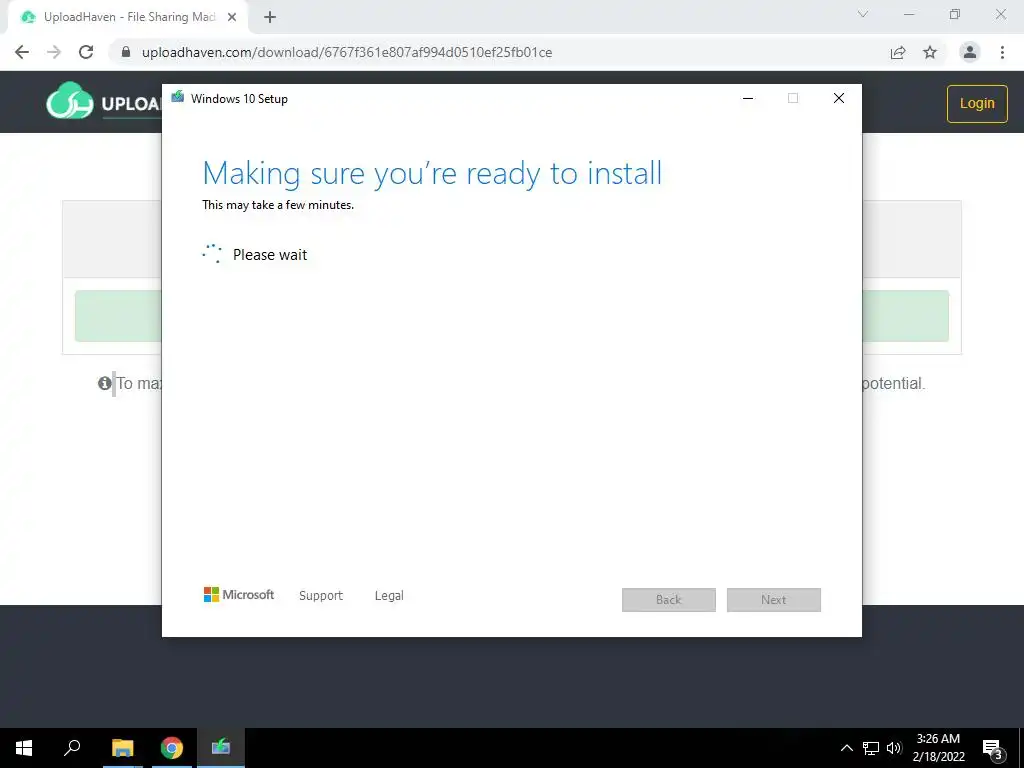Click the spinning Please wait indicator
Viewport: 1024px width, 768px height.
click(x=212, y=254)
